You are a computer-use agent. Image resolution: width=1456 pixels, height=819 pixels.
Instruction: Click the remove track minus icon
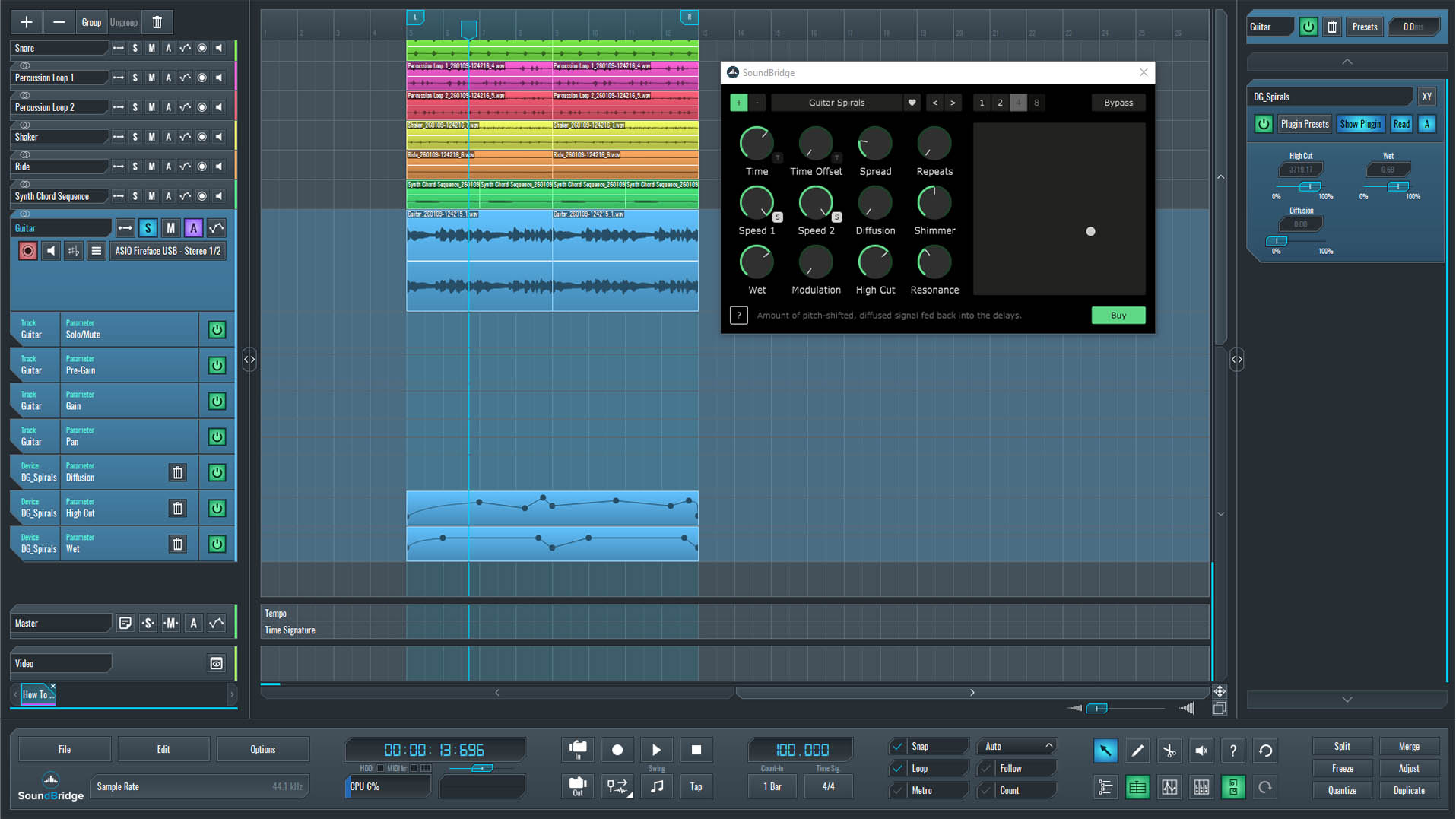pos(59,22)
